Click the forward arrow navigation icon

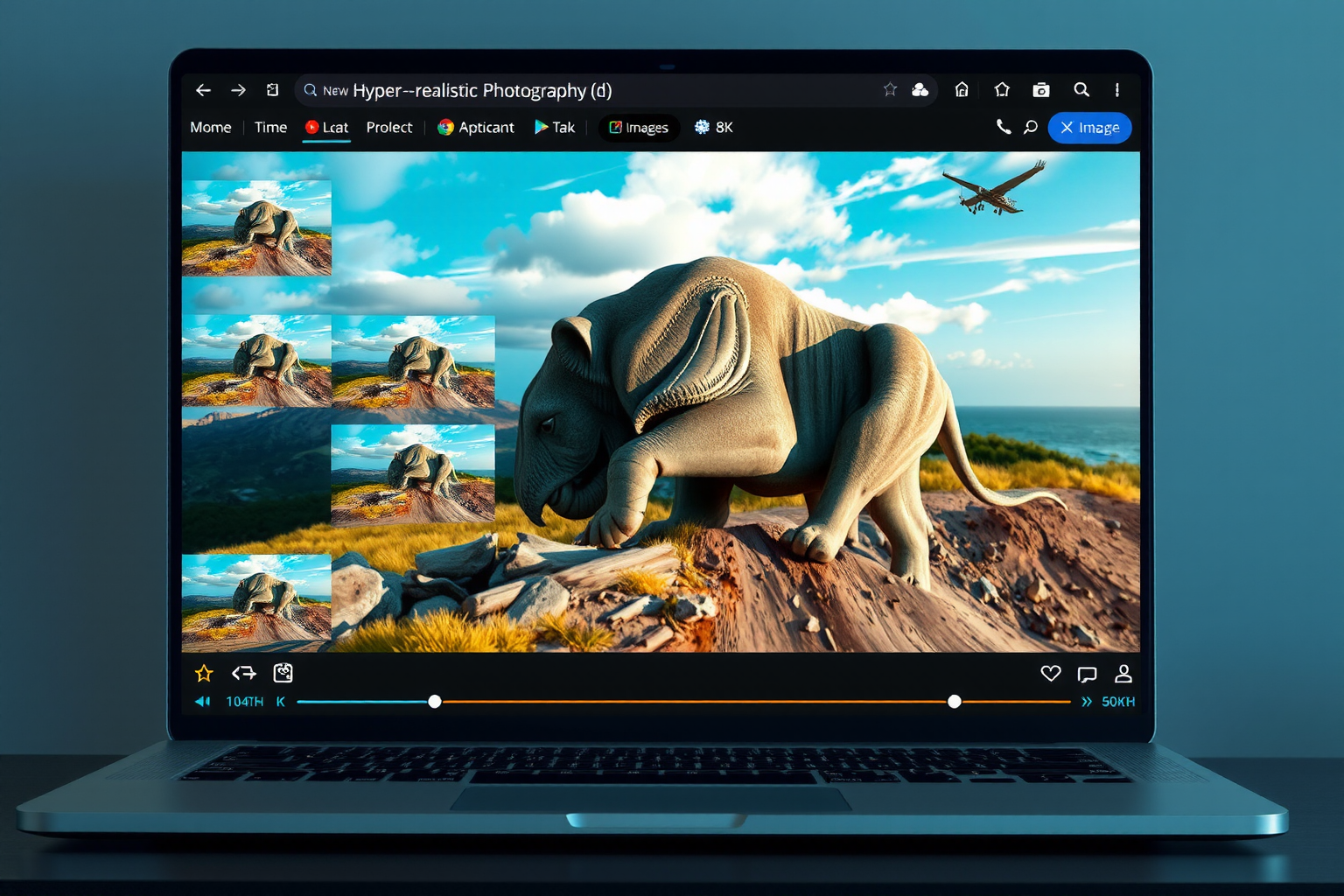coord(238,90)
